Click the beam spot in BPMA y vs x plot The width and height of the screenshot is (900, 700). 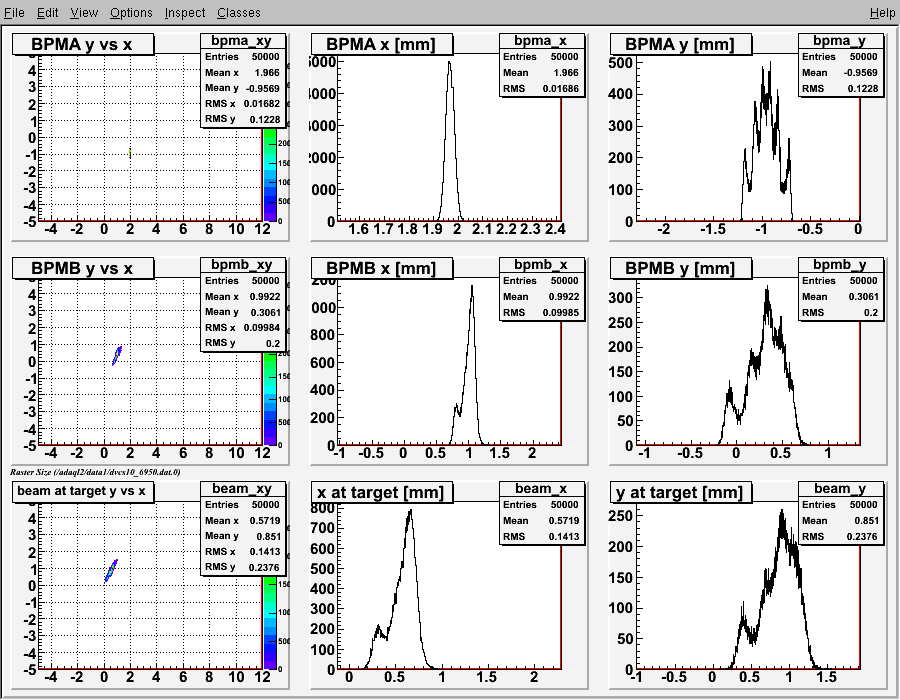coord(130,153)
